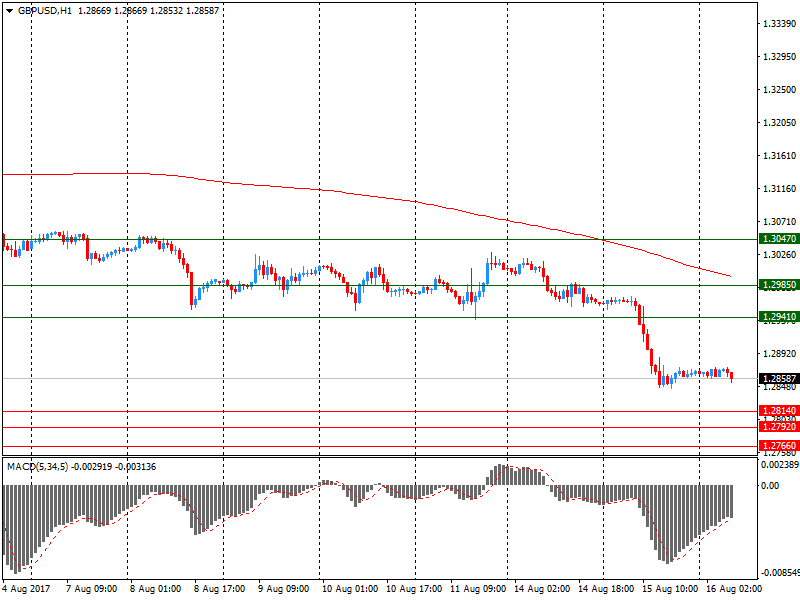Select the 10 Aug 17:00 time axis label
800x600 pixels.
tap(414, 589)
